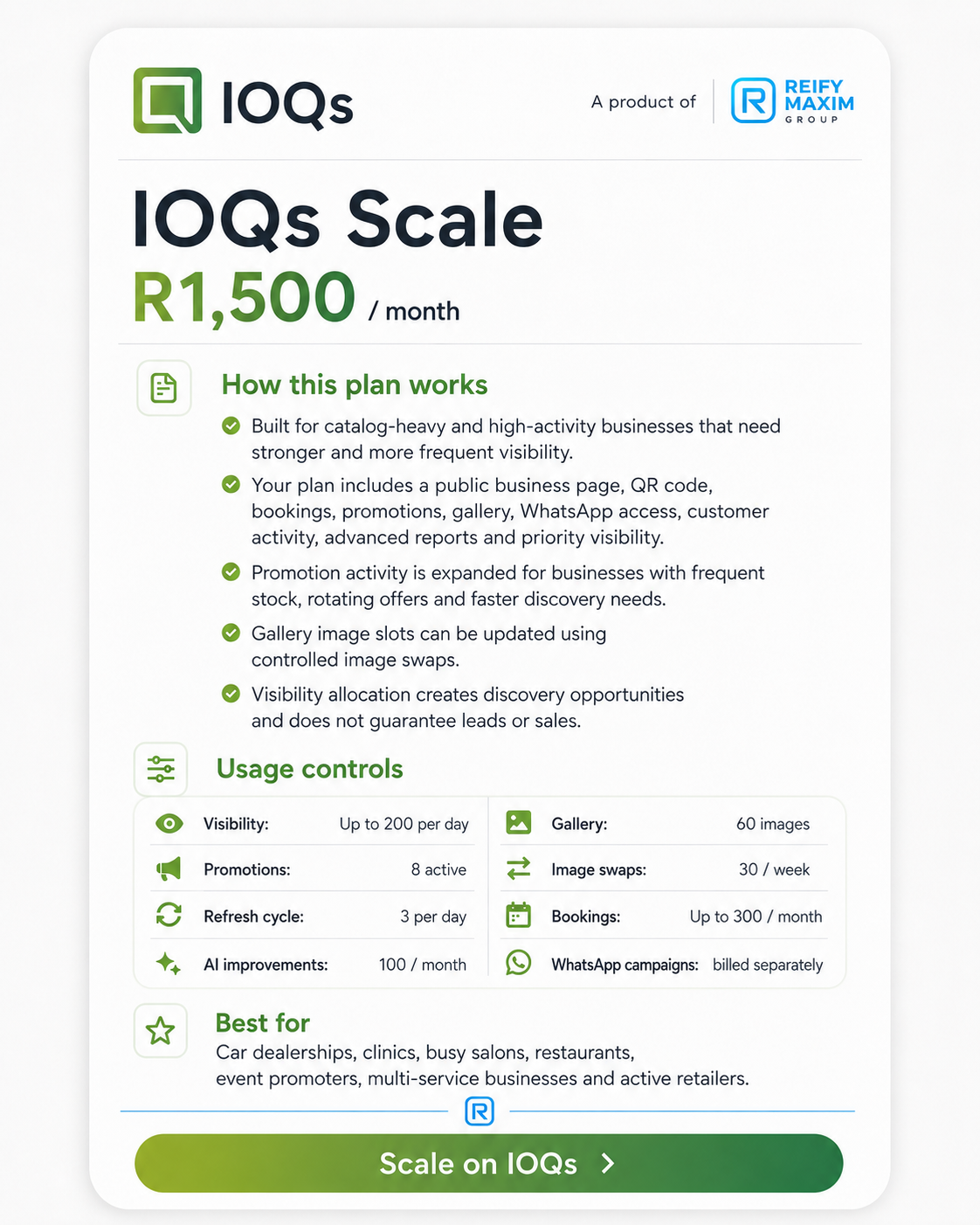The image size is (980, 1225).
Task: Click the Scale on IOQs button
Action: pos(489,1163)
